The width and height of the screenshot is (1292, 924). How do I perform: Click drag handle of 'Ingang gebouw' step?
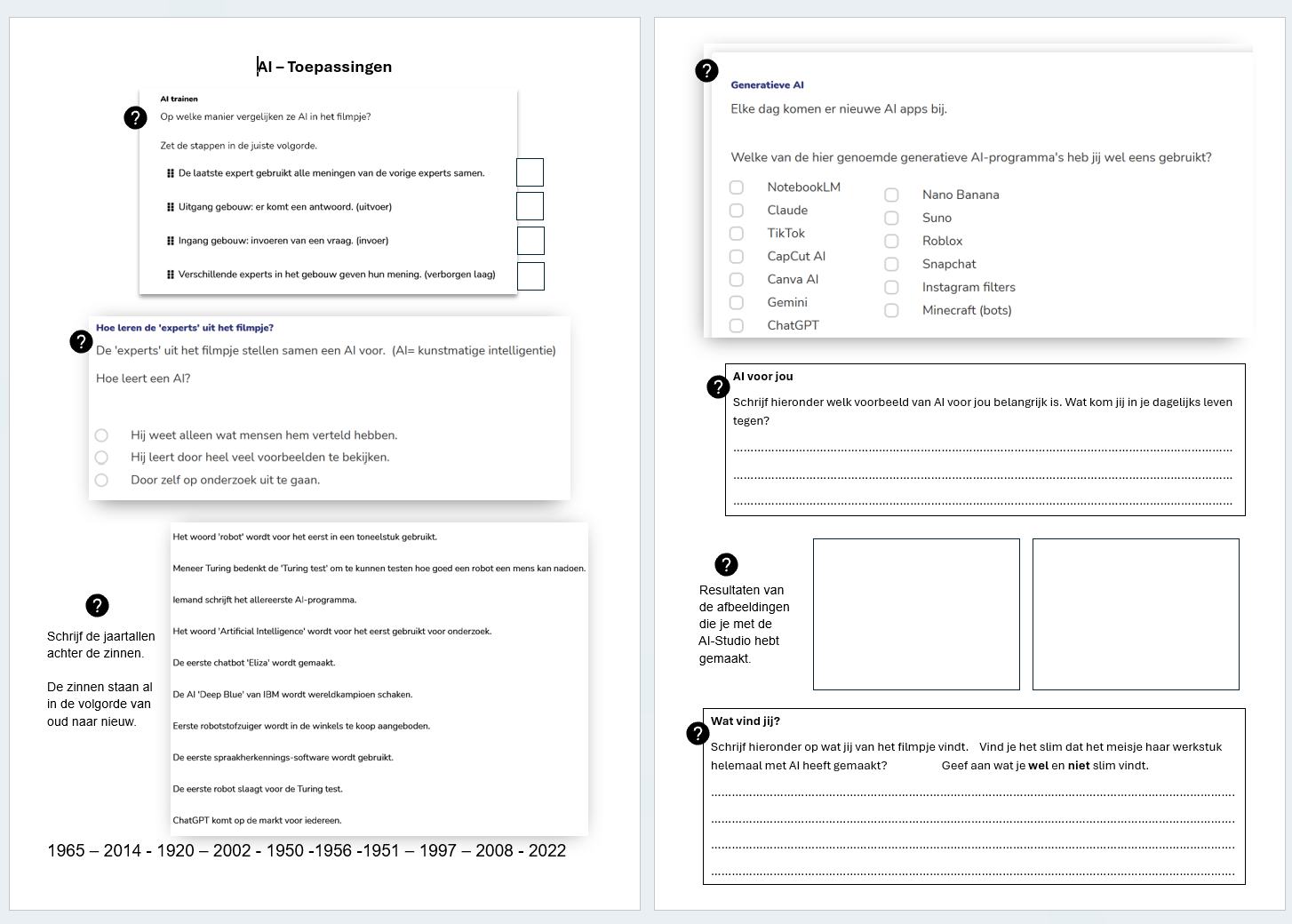click(x=171, y=241)
